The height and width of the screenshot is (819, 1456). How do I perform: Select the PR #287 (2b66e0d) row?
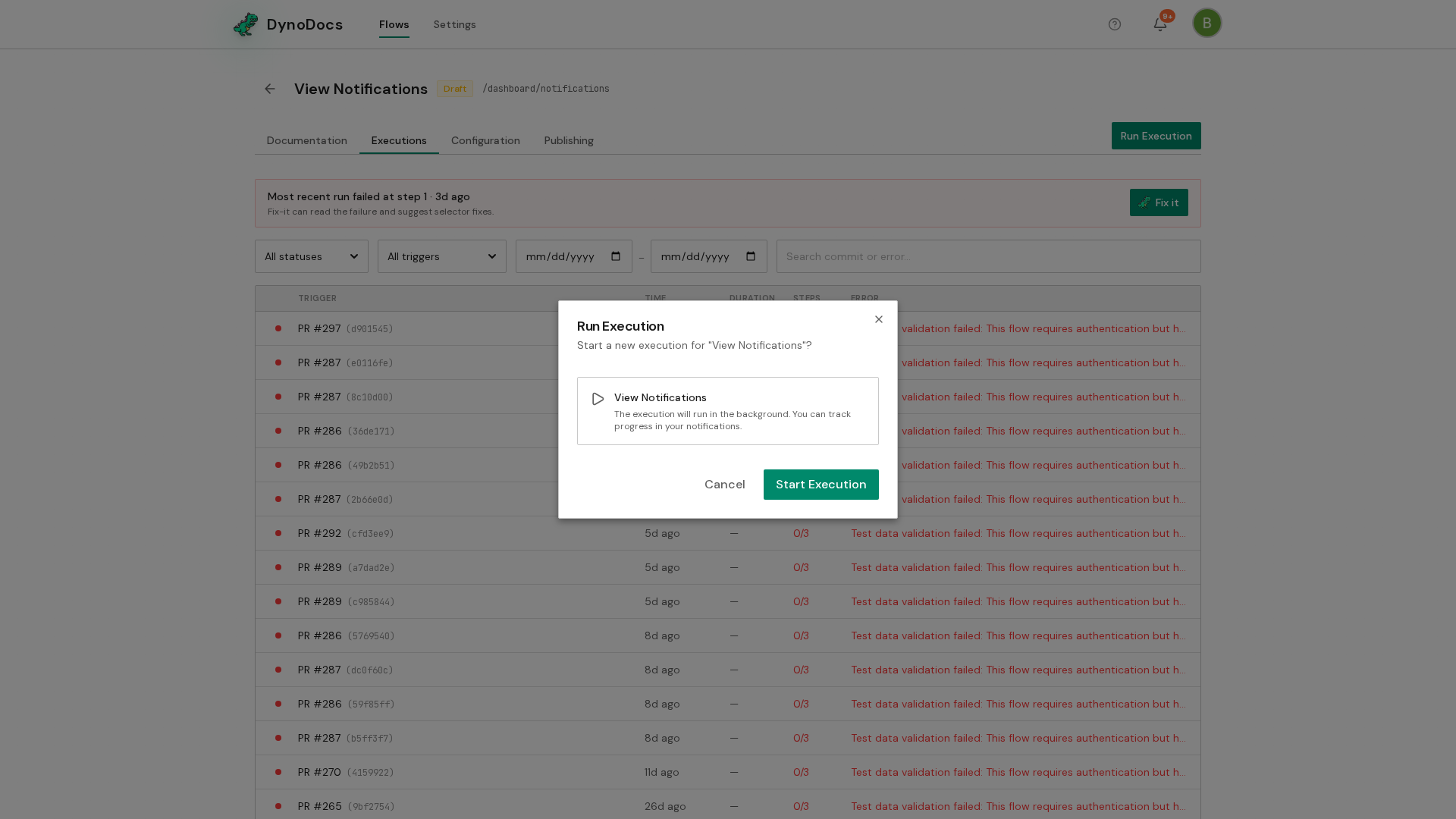(728, 499)
